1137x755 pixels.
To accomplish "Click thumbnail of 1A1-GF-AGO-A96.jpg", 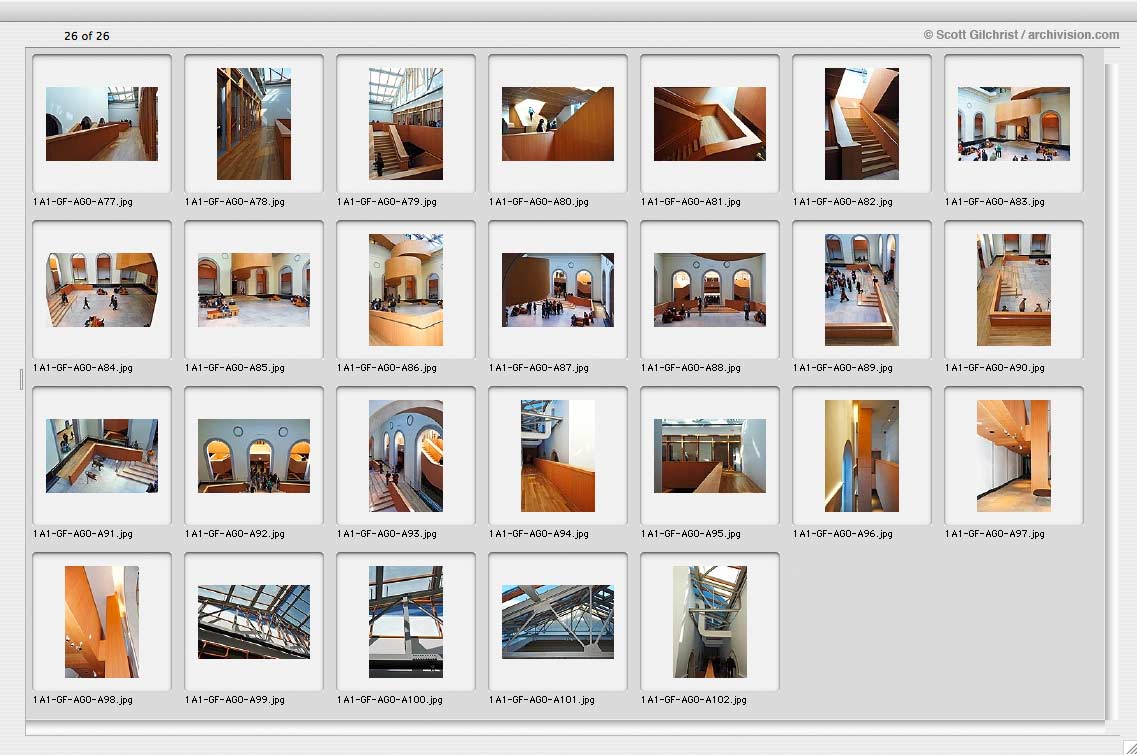I will pyautogui.click(x=861, y=455).
